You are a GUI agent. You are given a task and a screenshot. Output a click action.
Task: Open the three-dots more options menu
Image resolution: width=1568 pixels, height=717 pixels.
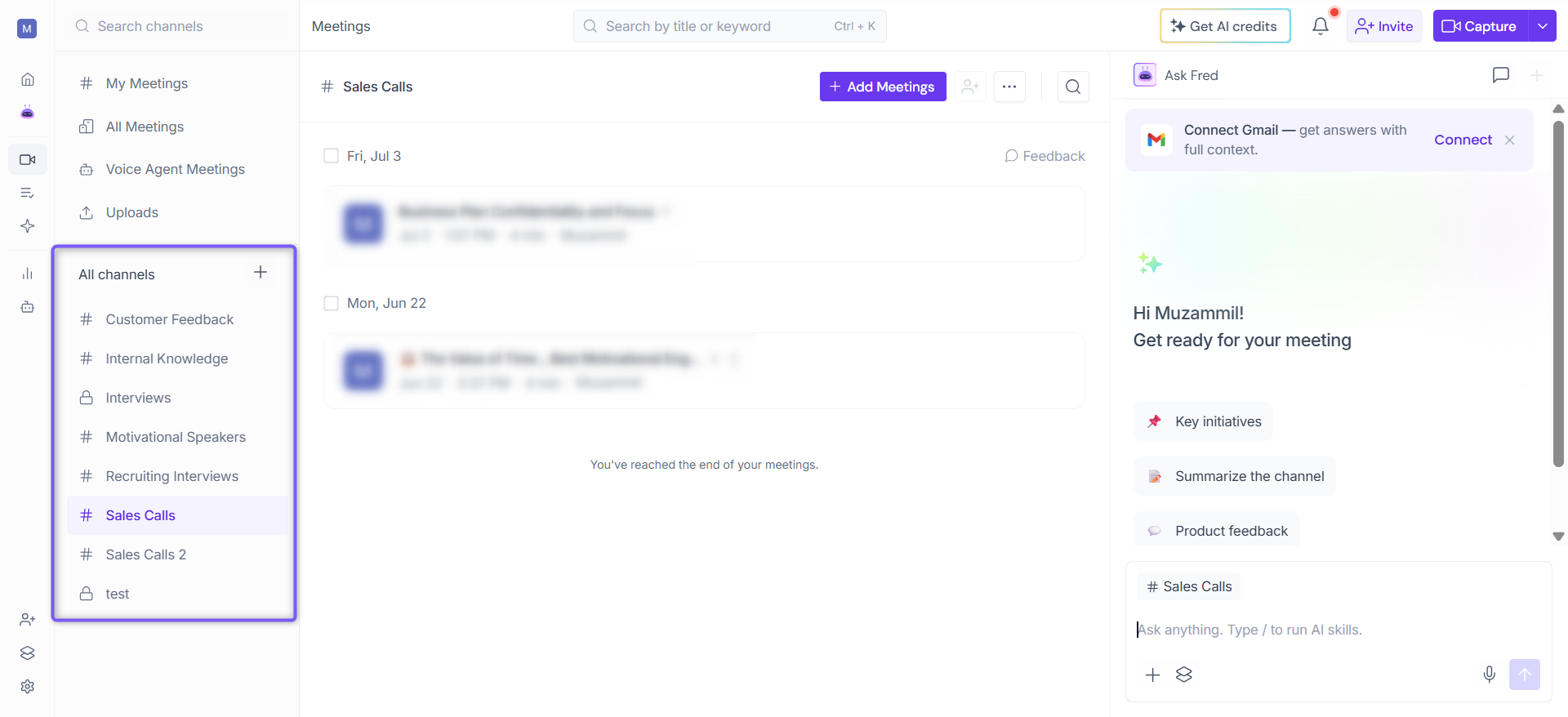1009,87
